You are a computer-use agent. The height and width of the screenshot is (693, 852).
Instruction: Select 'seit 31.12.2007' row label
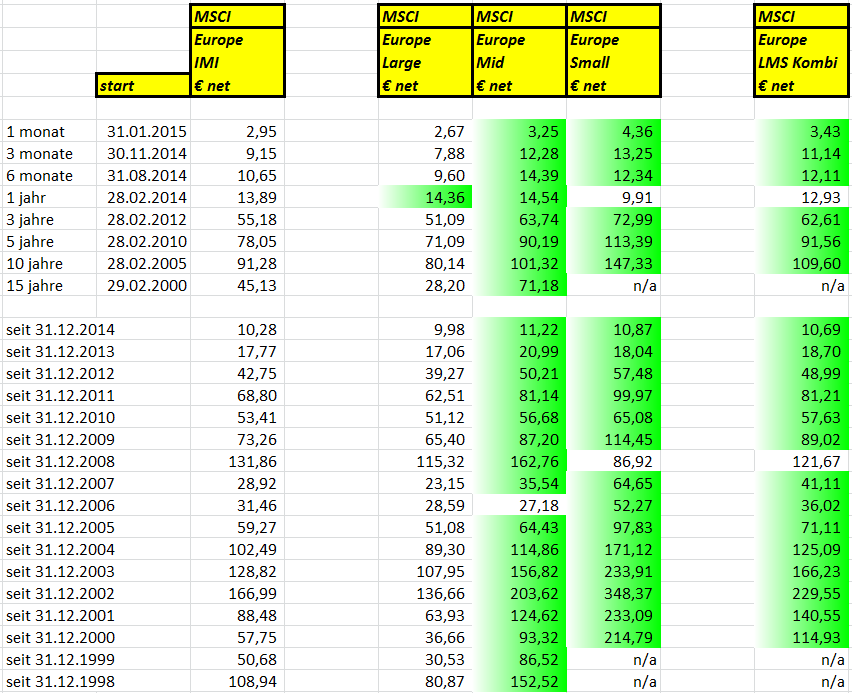[60, 483]
